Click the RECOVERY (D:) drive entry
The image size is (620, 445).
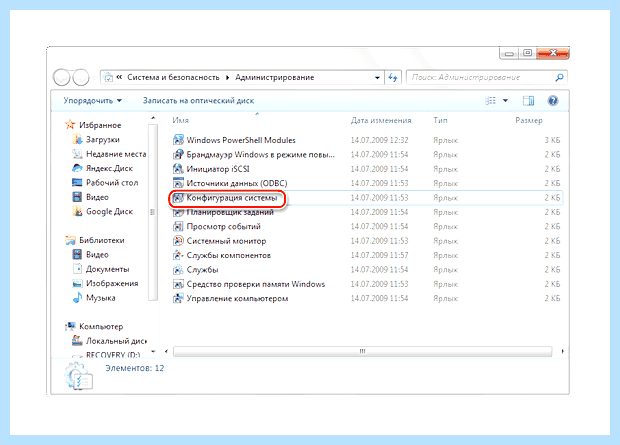point(113,355)
